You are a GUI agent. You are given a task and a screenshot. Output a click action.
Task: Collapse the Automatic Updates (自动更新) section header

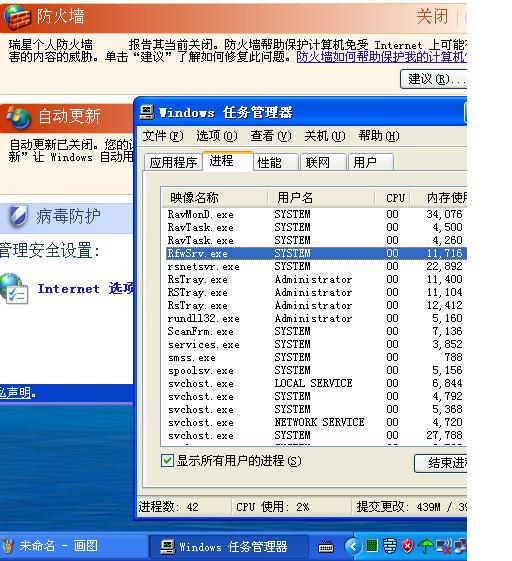[x=67, y=117]
